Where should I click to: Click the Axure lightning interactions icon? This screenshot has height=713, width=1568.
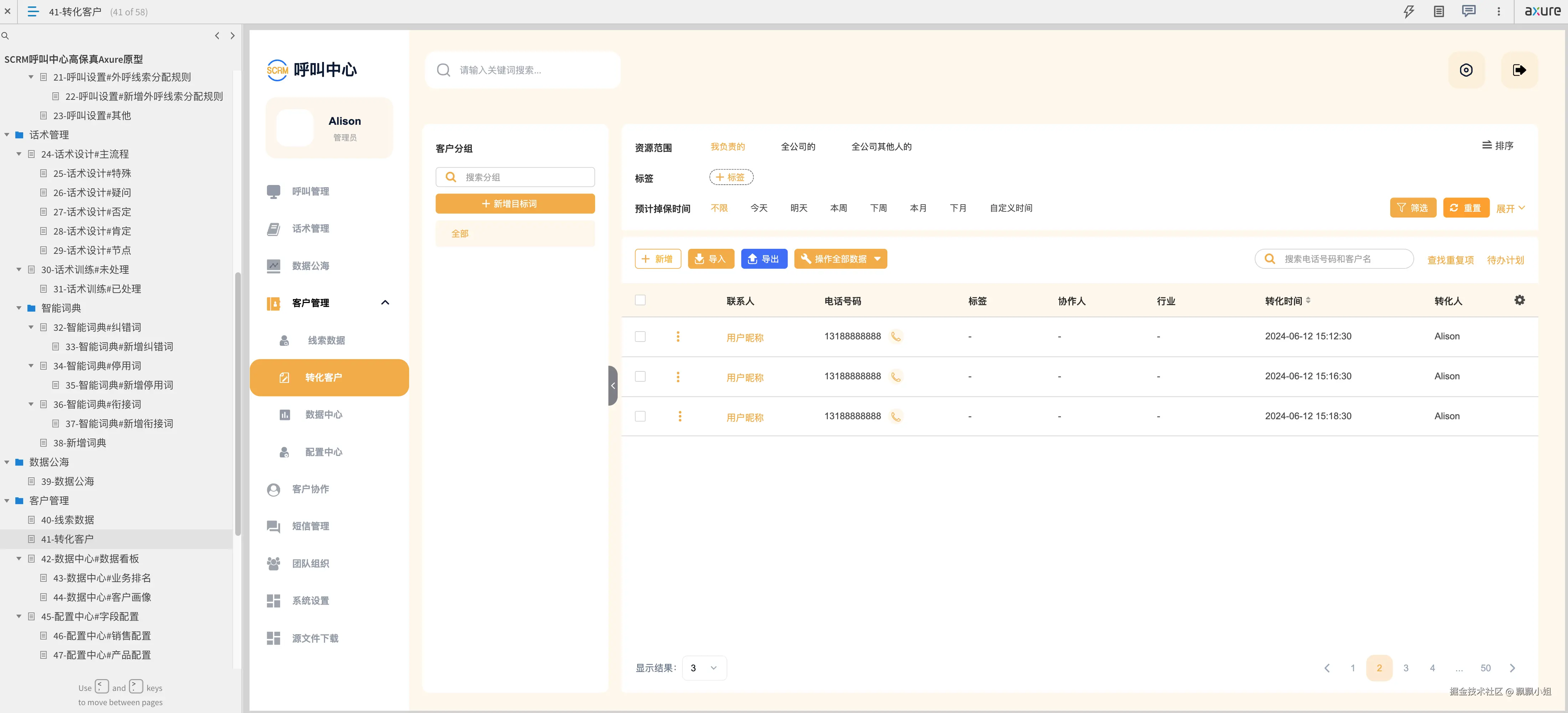click(1408, 11)
